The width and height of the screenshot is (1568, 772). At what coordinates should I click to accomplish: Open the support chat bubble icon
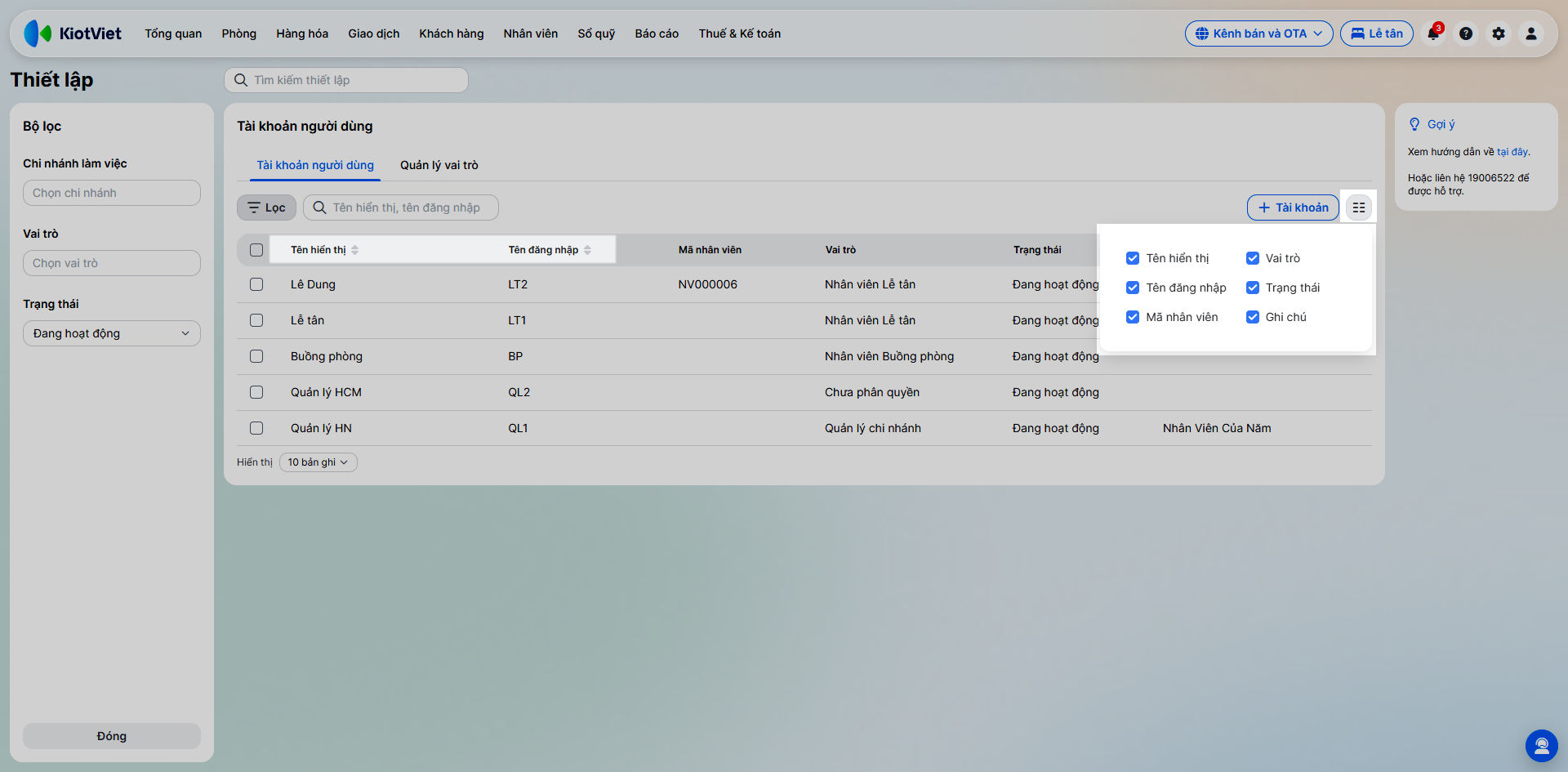1542,746
